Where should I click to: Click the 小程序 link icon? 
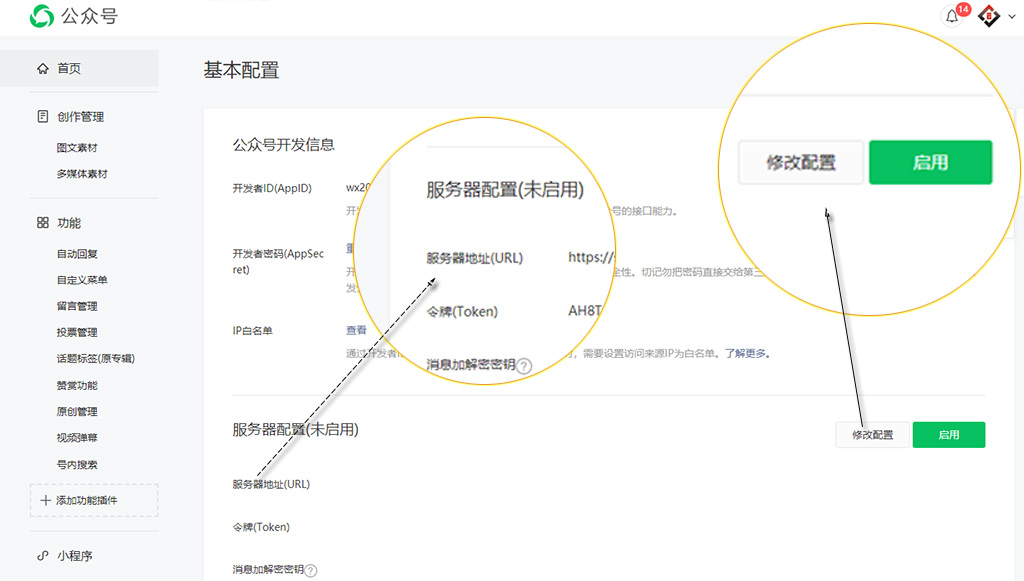coord(43,556)
